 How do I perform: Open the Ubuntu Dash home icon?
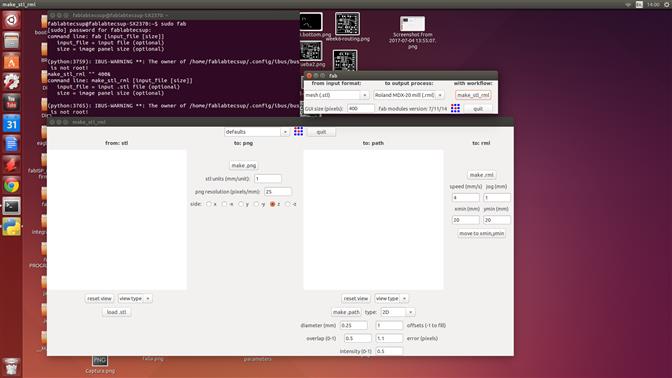click(12, 20)
